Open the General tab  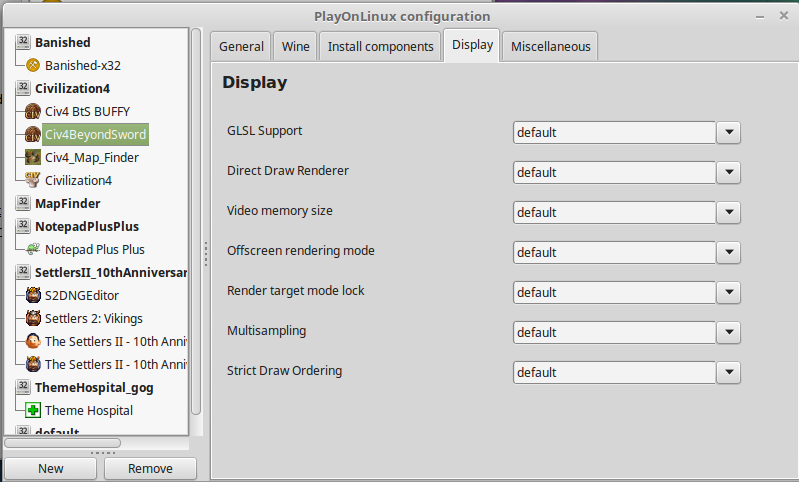tap(241, 46)
